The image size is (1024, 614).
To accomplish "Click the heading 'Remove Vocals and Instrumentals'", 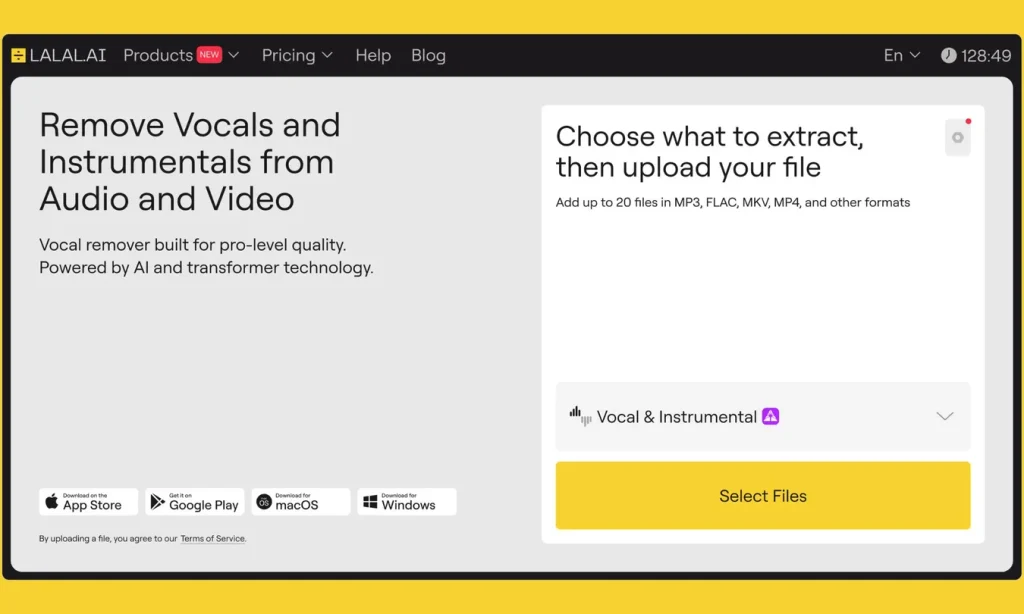I will 189,161.
